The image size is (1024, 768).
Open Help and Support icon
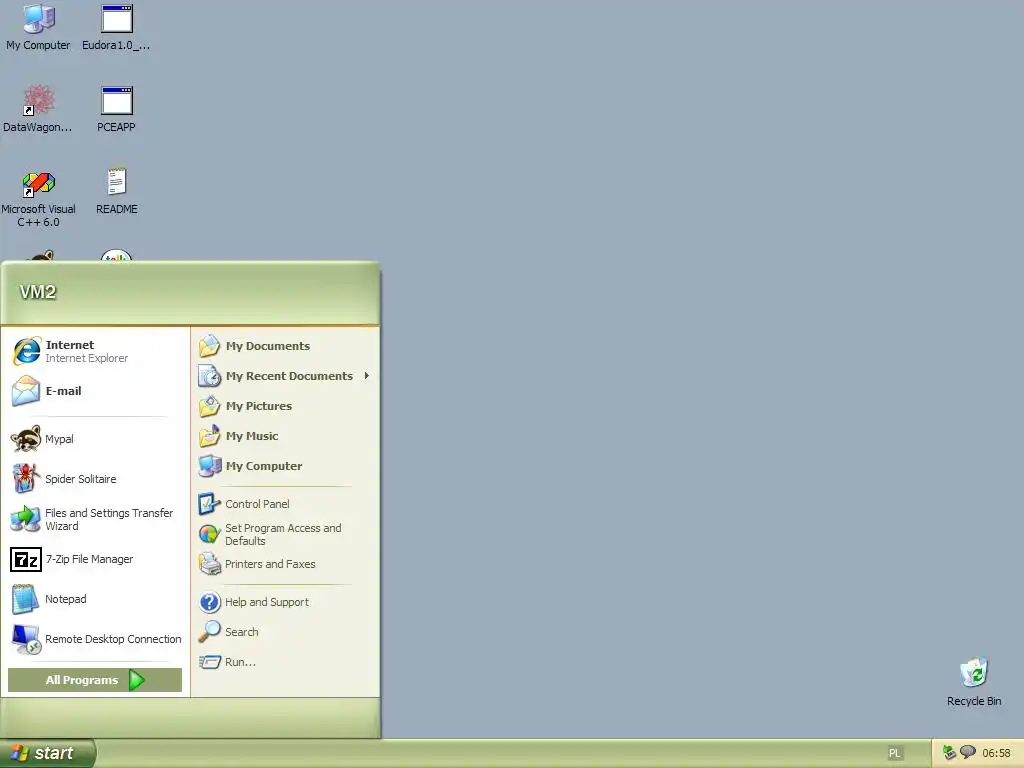[x=210, y=602]
